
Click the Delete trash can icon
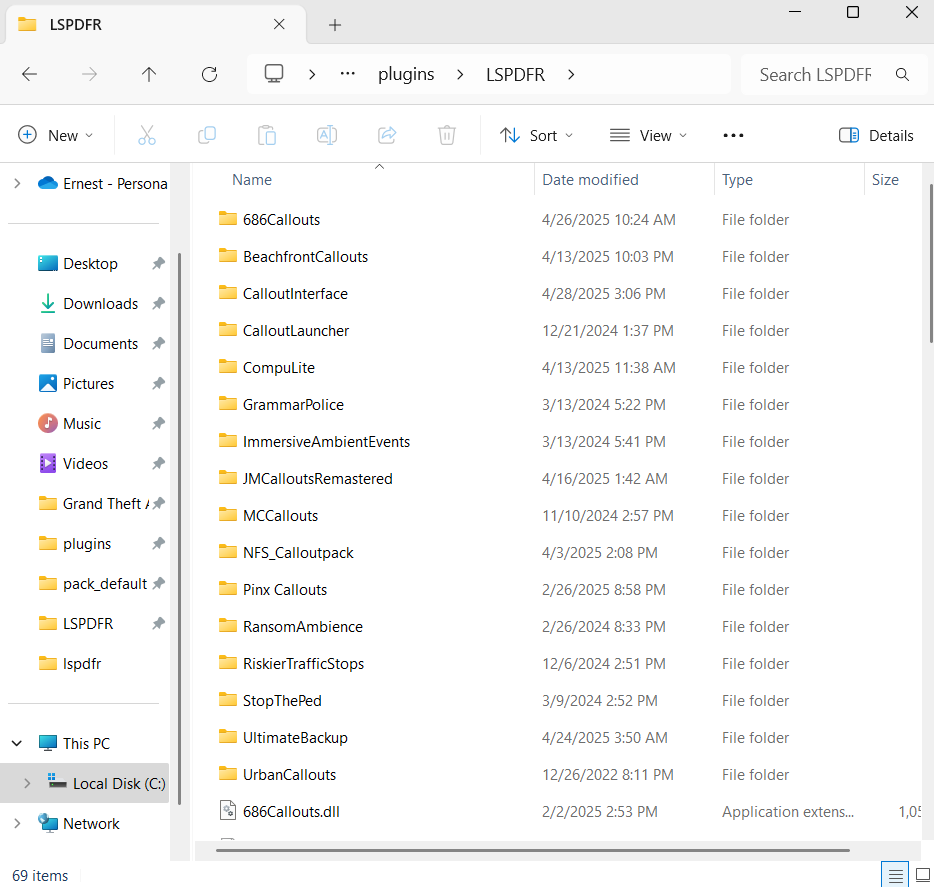point(447,135)
